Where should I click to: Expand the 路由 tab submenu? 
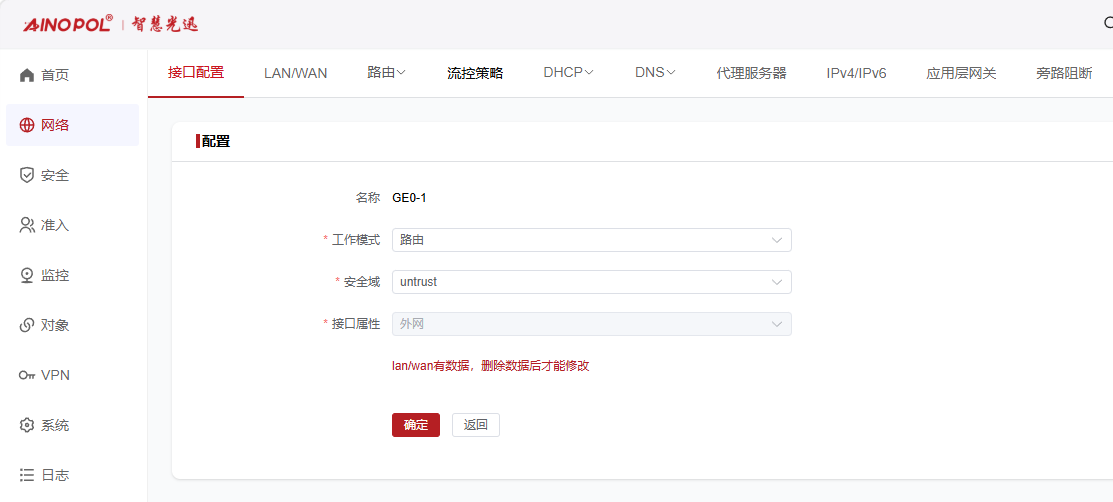click(386, 72)
